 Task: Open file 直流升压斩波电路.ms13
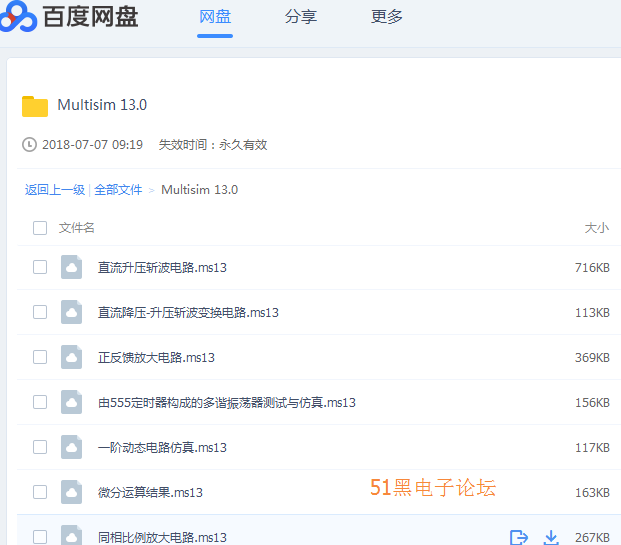click(162, 268)
